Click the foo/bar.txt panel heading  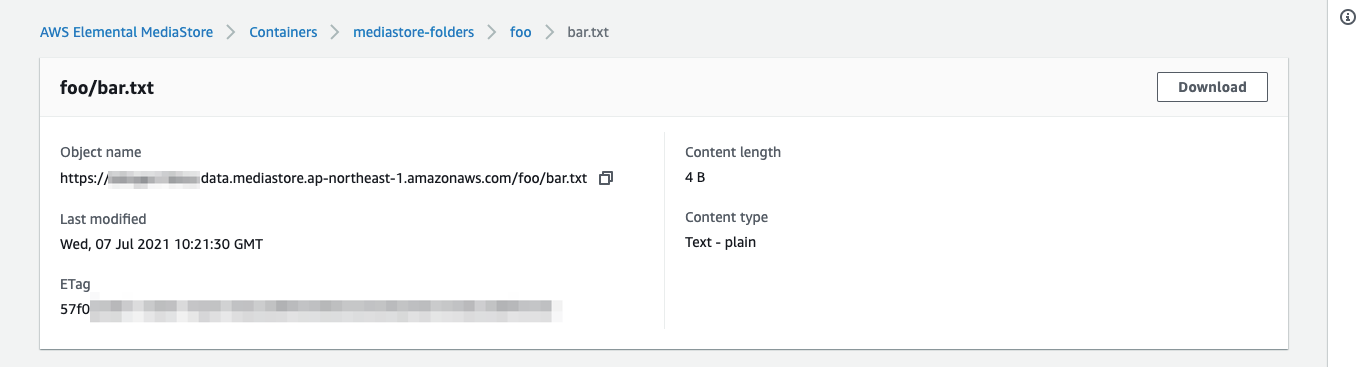click(x=107, y=88)
